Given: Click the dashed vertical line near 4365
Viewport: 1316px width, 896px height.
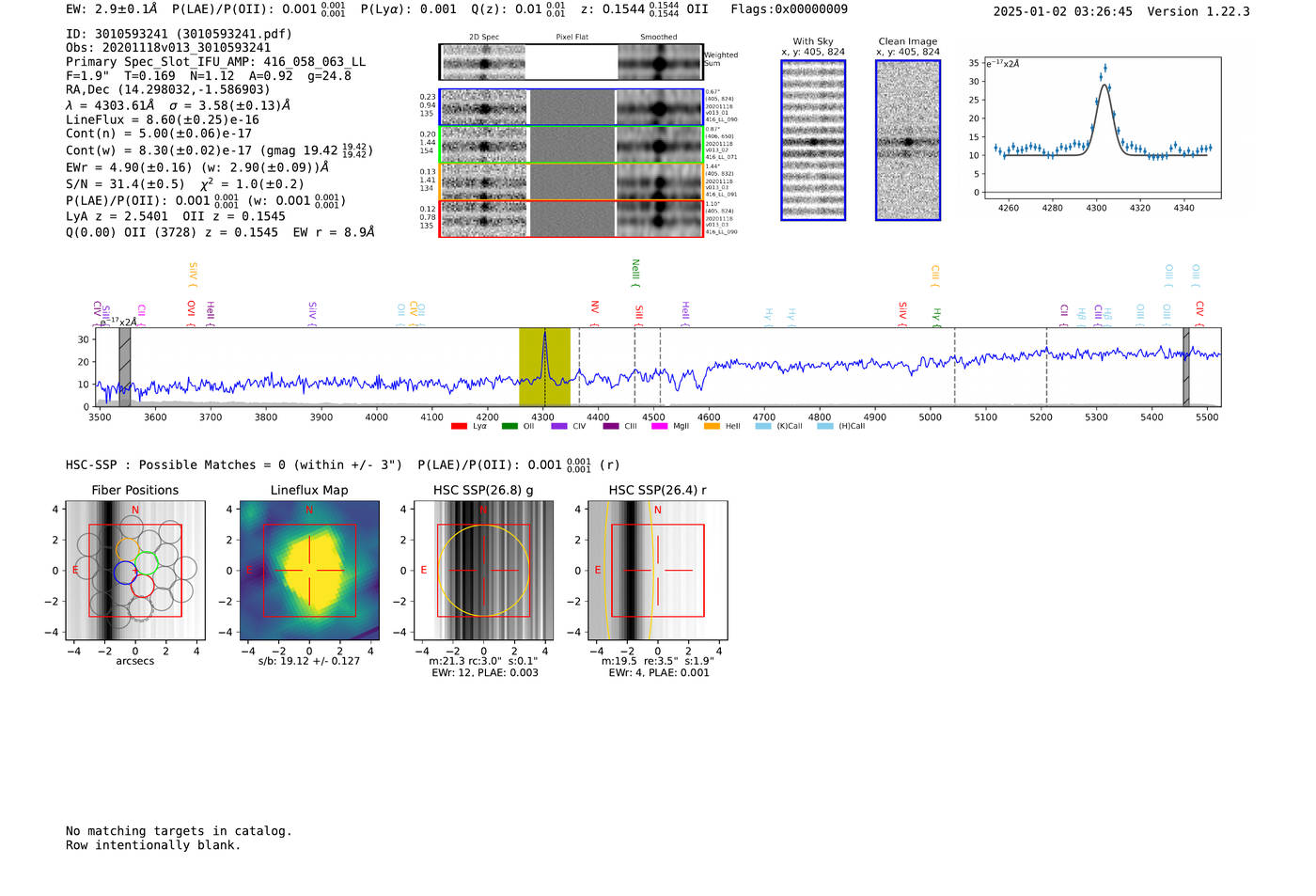Looking at the screenshot, I should (579, 367).
